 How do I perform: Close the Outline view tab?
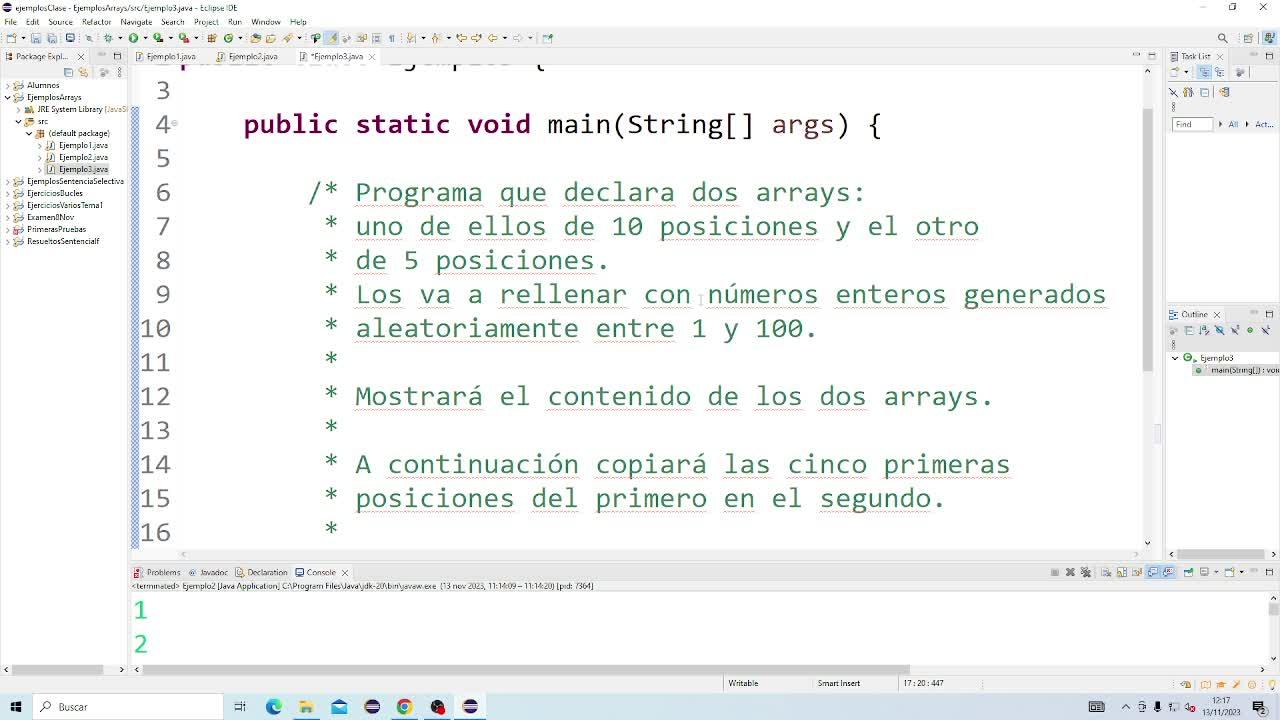1217,314
